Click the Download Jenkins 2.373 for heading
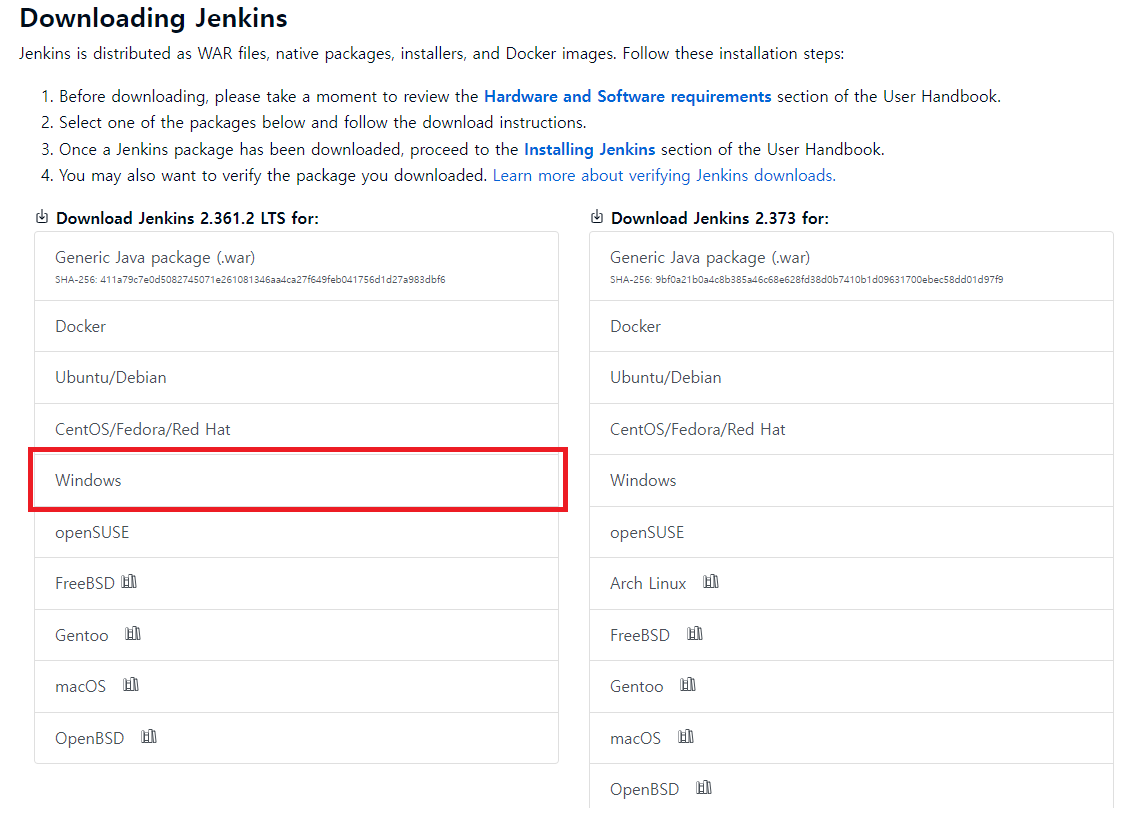This screenshot has width=1137, height=830. pos(719,218)
